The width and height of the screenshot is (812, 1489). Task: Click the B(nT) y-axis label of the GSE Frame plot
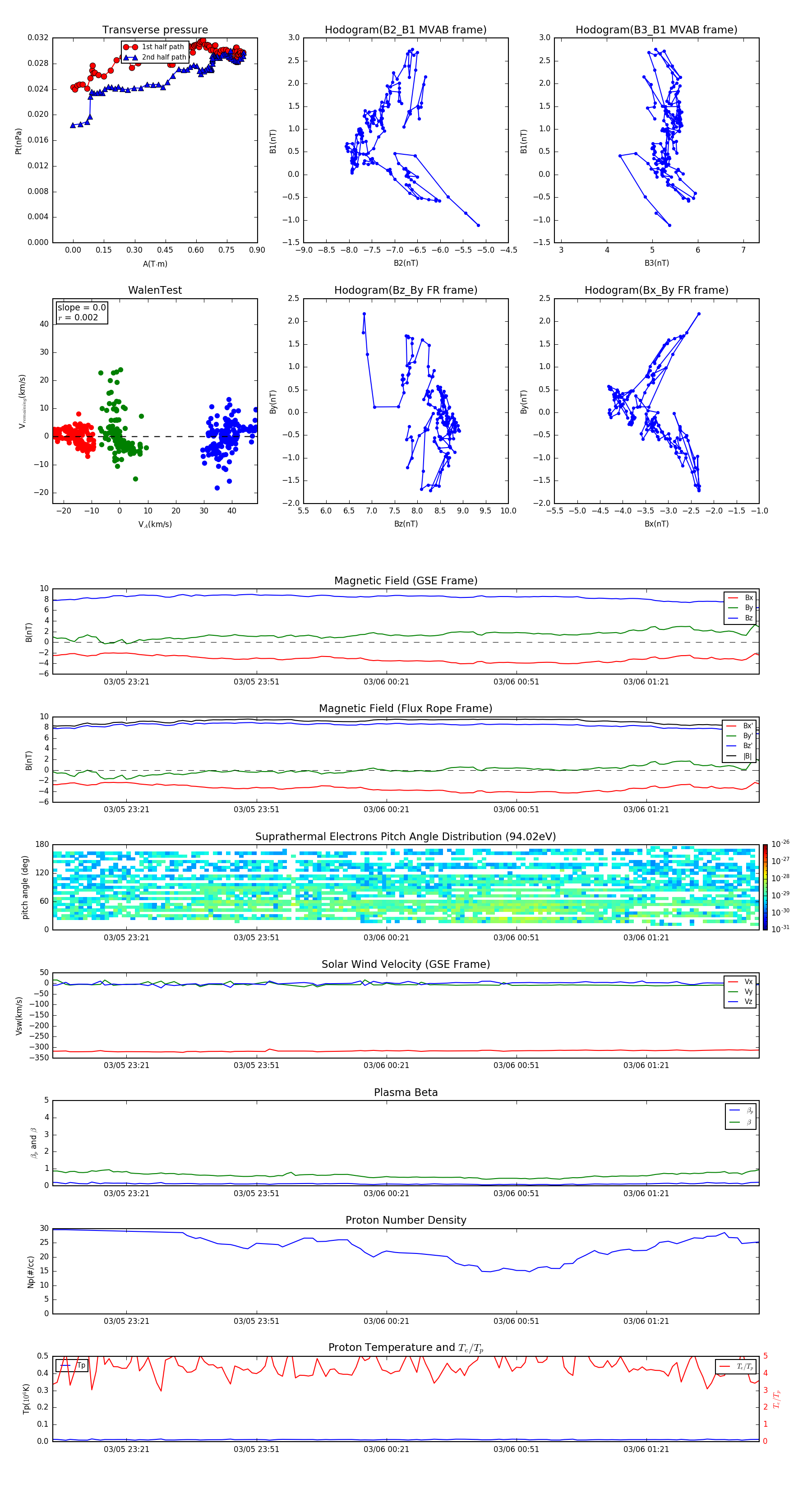point(29,632)
